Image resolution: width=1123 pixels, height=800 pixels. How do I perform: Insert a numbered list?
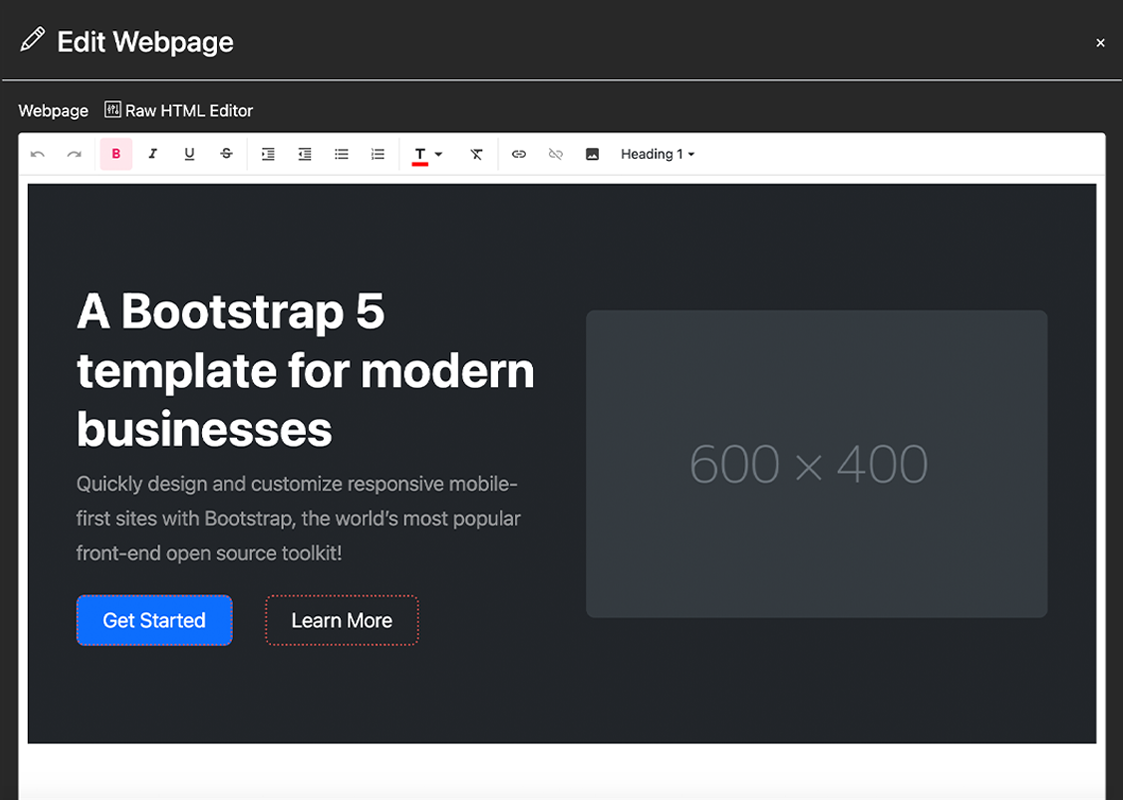coord(378,154)
